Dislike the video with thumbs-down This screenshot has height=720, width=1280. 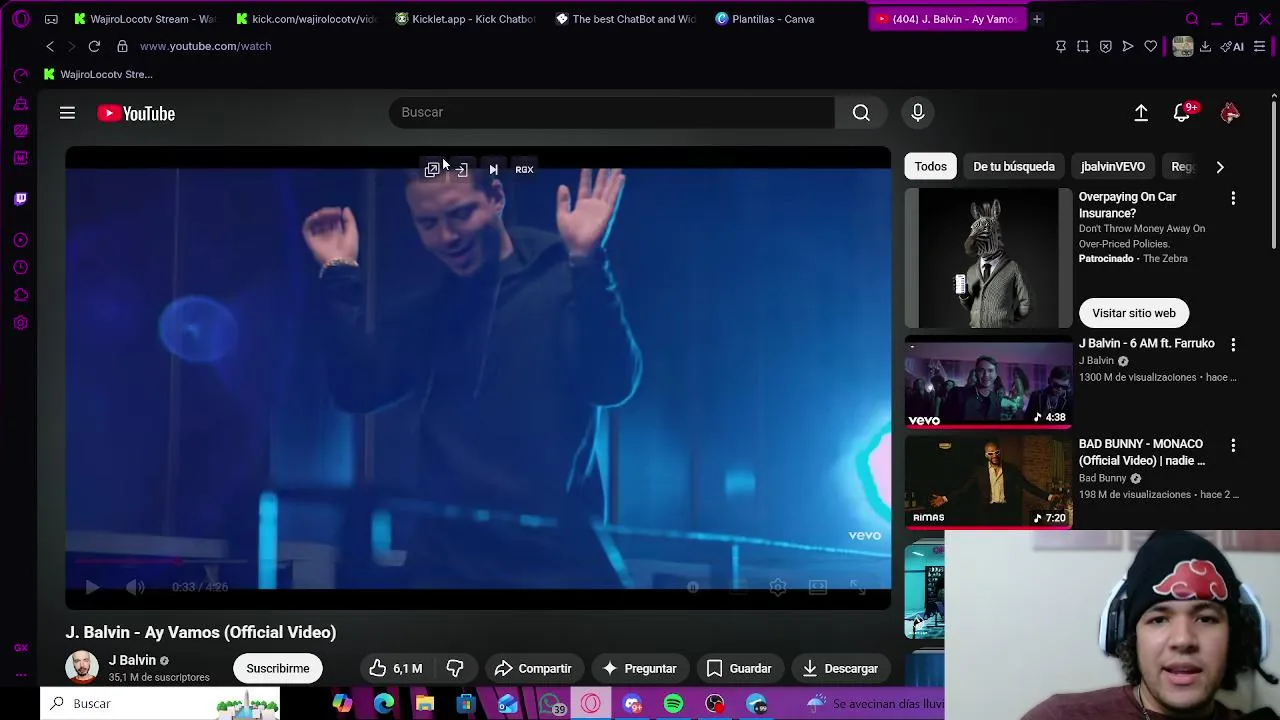455,668
